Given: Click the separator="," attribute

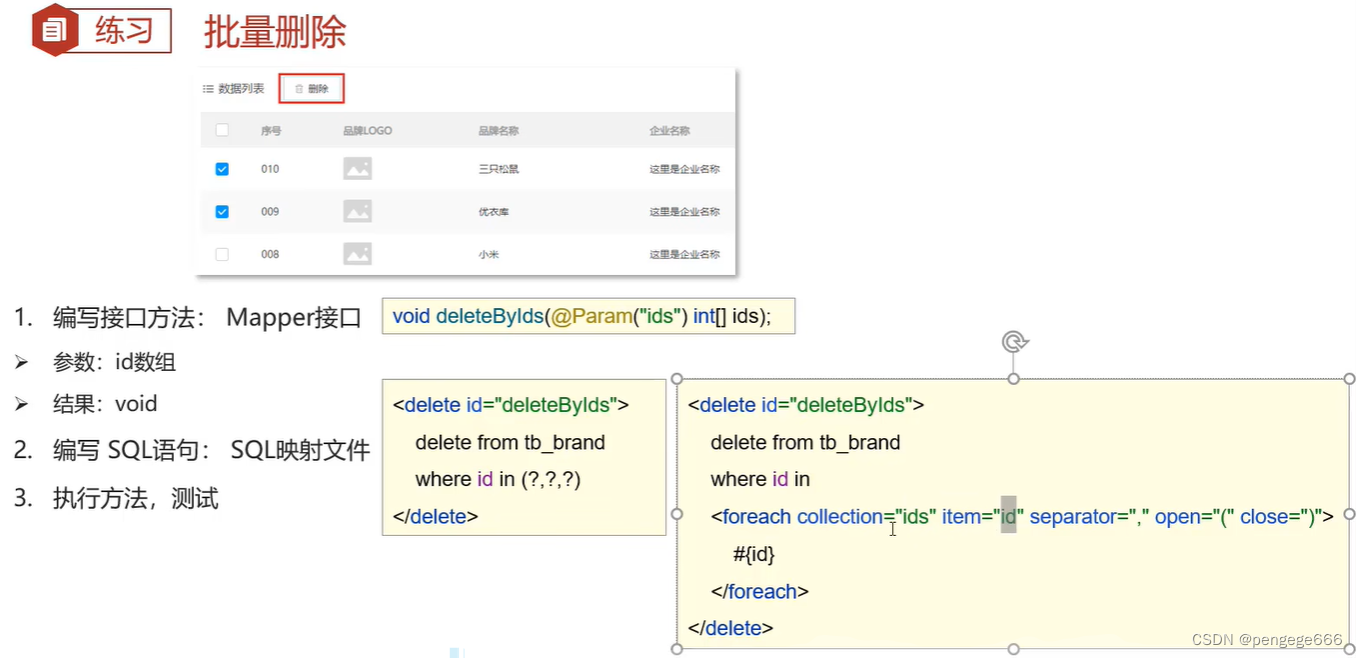Looking at the screenshot, I should point(1089,517).
